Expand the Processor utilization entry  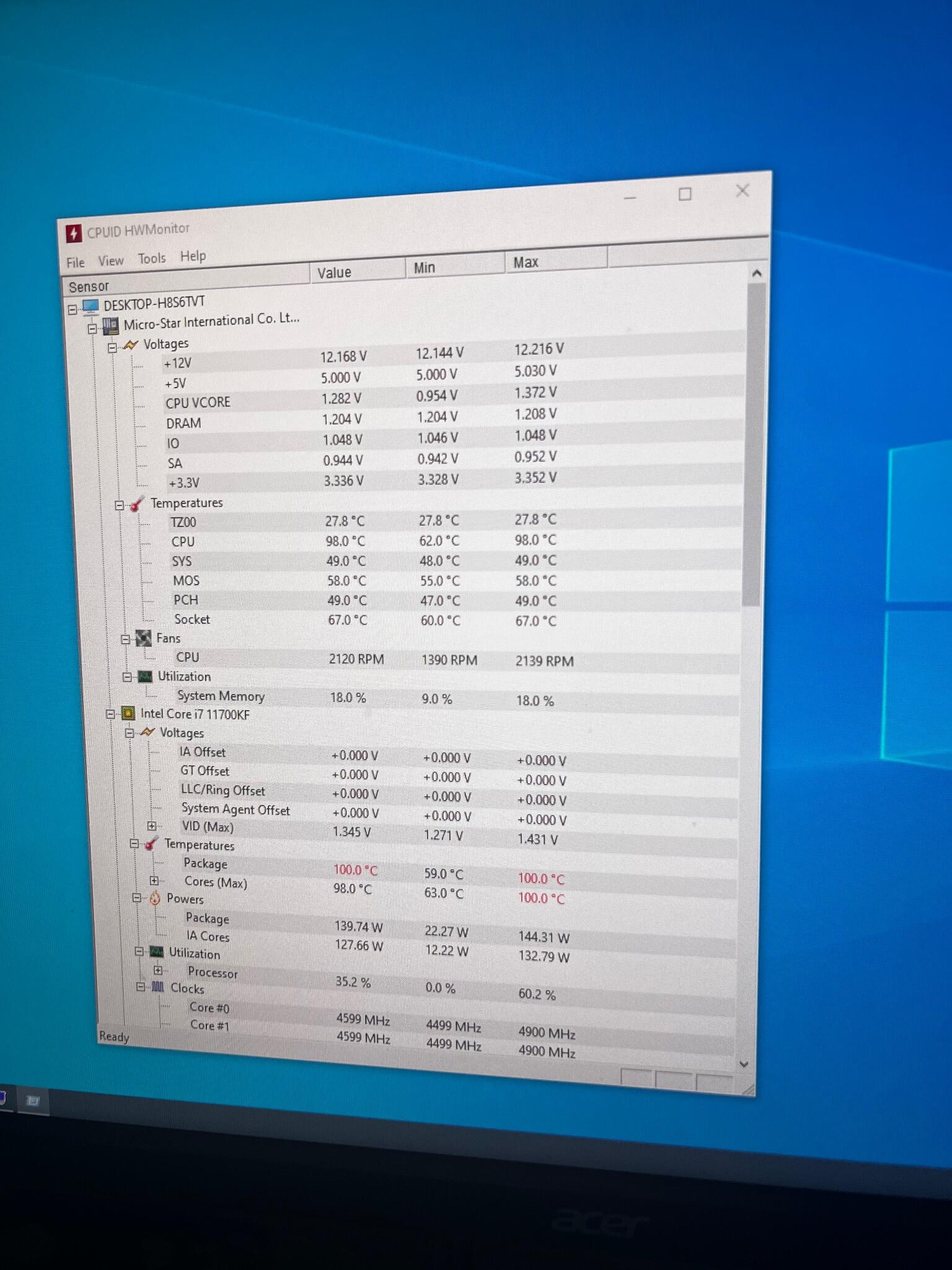tap(158, 970)
